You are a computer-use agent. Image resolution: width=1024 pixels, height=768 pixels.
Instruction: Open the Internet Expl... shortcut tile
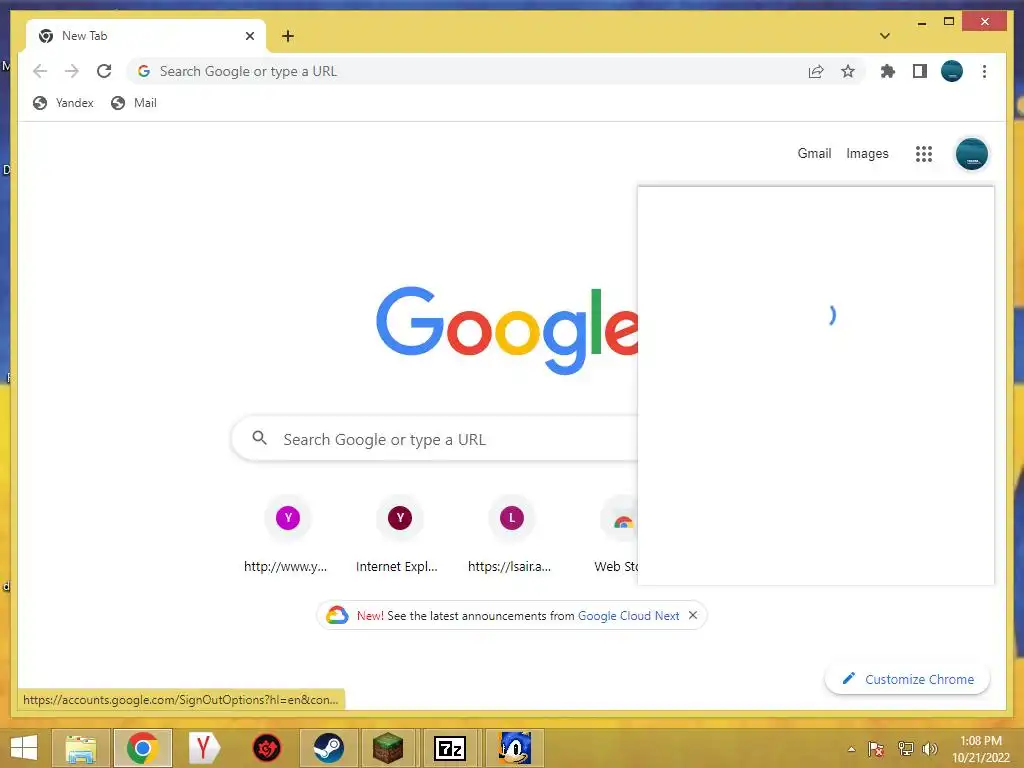pyautogui.click(x=398, y=535)
